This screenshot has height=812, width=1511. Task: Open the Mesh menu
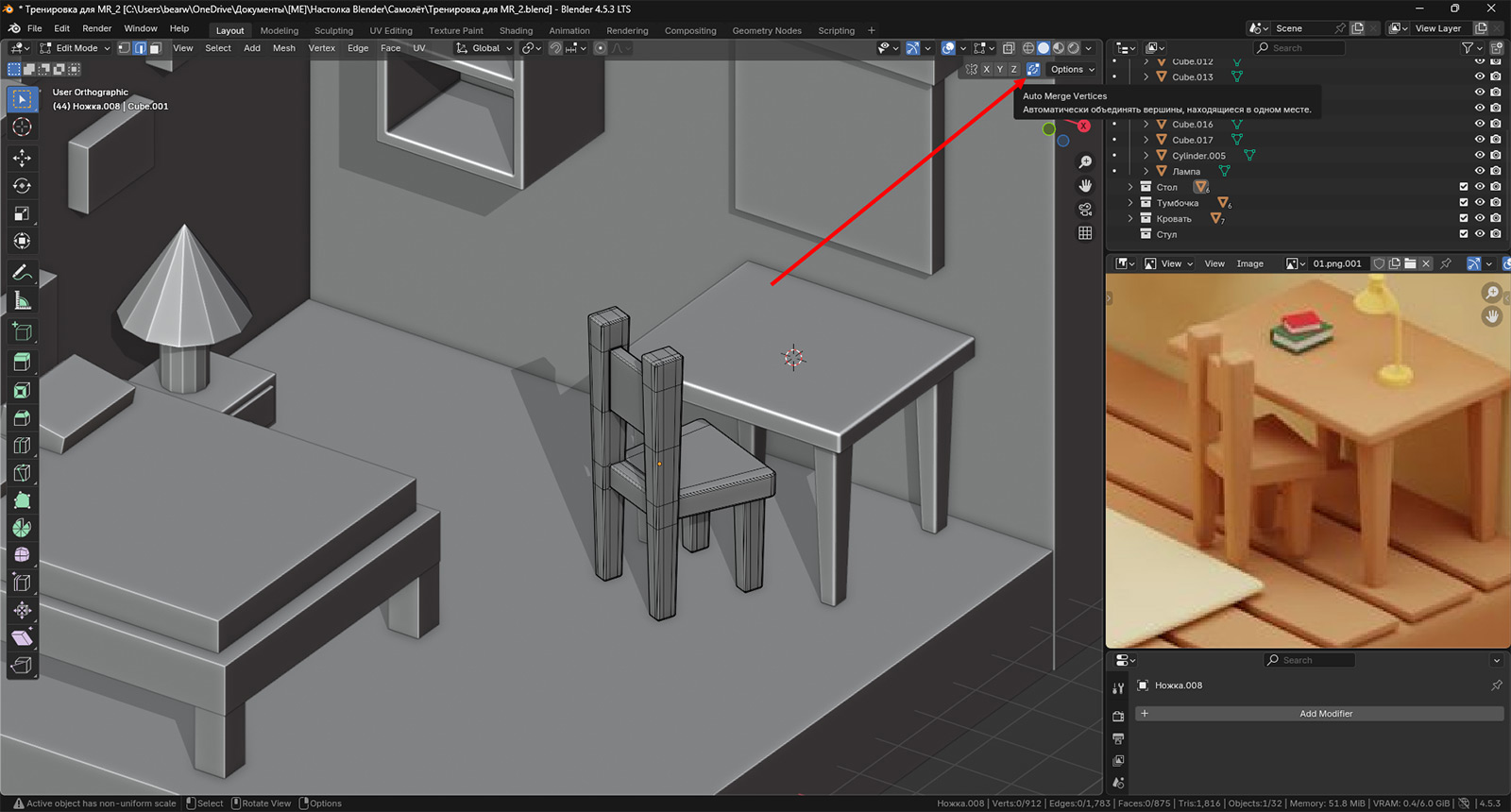(x=283, y=48)
